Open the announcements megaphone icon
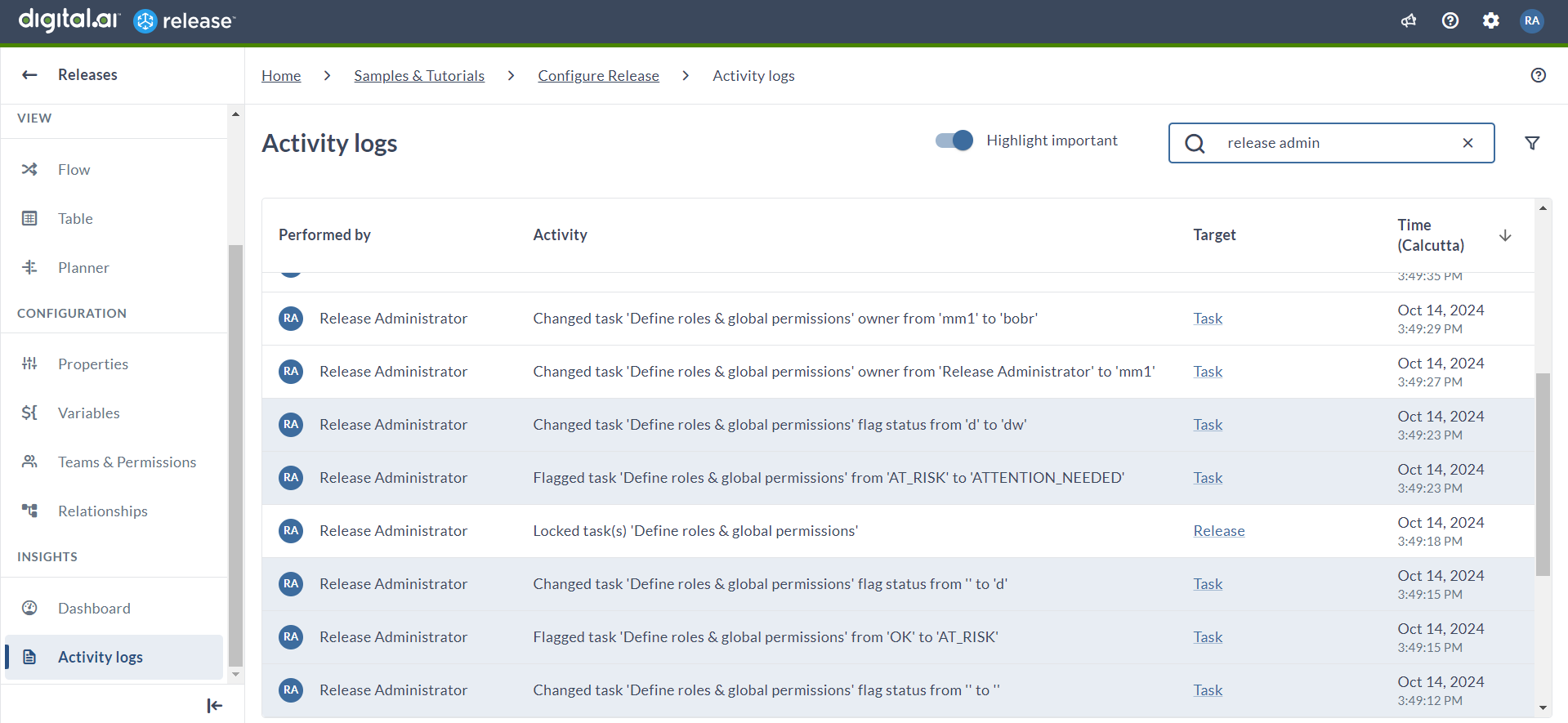 [x=1409, y=20]
